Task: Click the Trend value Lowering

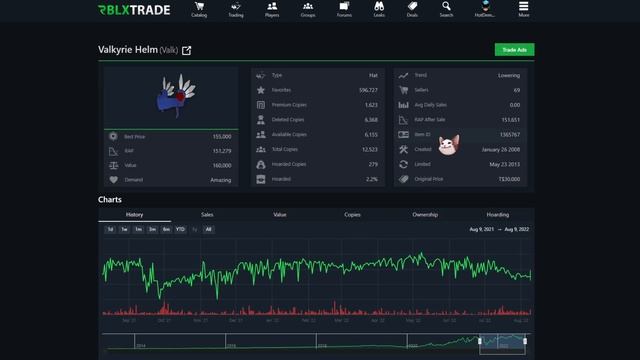Action: (x=509, y=76)
